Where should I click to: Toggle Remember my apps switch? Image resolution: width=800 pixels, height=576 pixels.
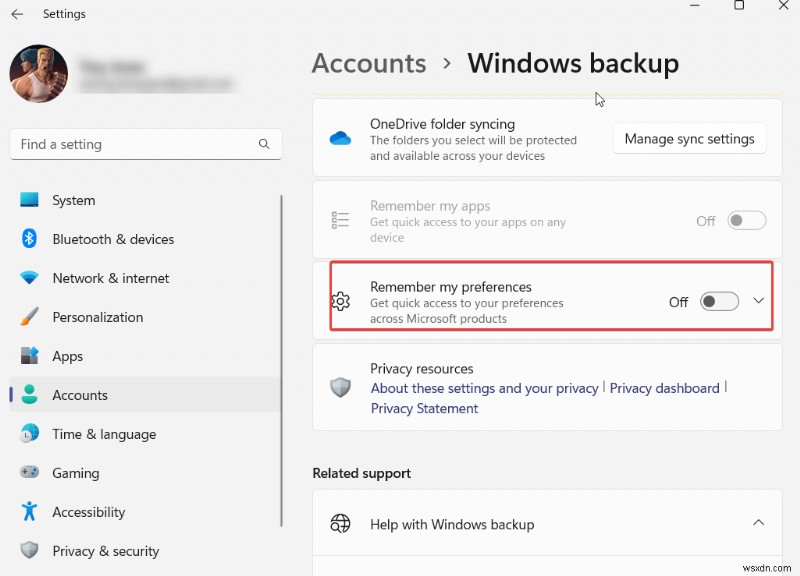coord(746,220)
